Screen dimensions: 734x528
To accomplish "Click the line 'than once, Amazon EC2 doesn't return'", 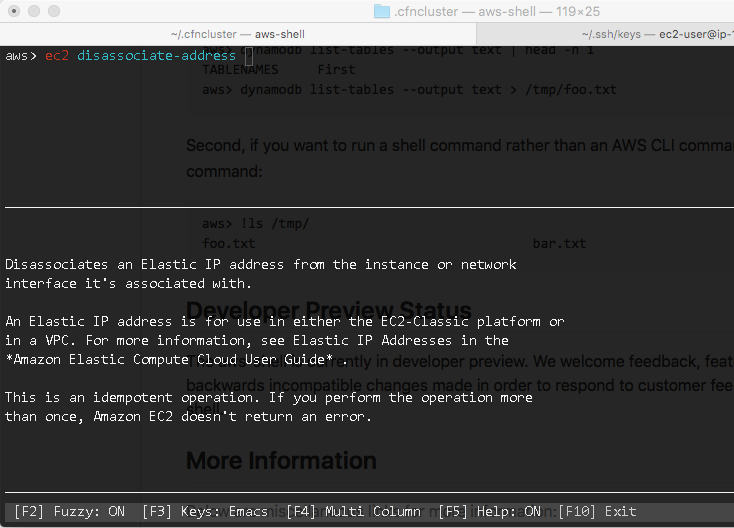I will click(188, 417).
